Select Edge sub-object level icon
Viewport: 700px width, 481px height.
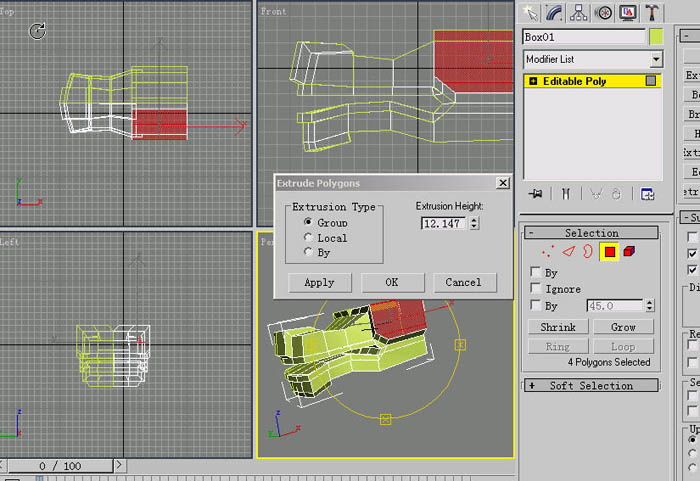[x=568, y=252]
